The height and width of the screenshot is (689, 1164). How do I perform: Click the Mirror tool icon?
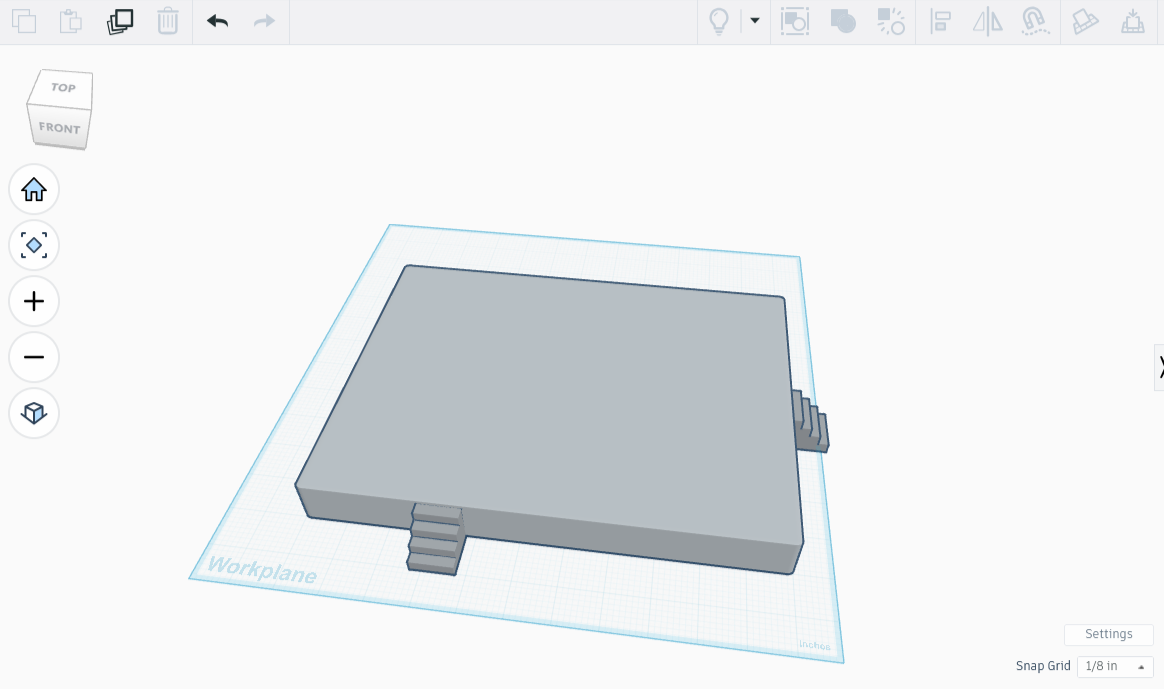coord(987,22)
